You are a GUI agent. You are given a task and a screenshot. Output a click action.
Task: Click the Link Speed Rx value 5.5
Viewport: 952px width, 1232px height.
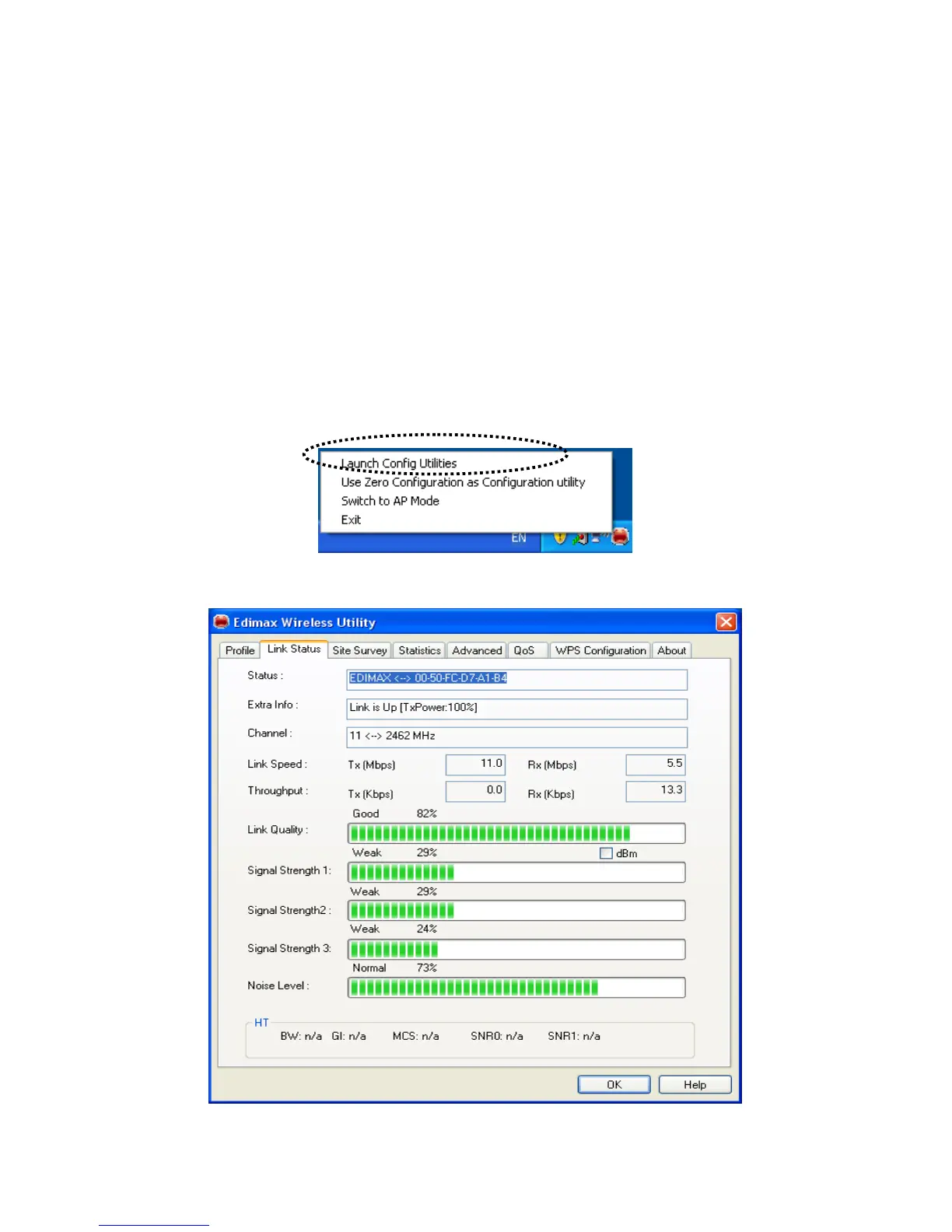tap(656, 764)
